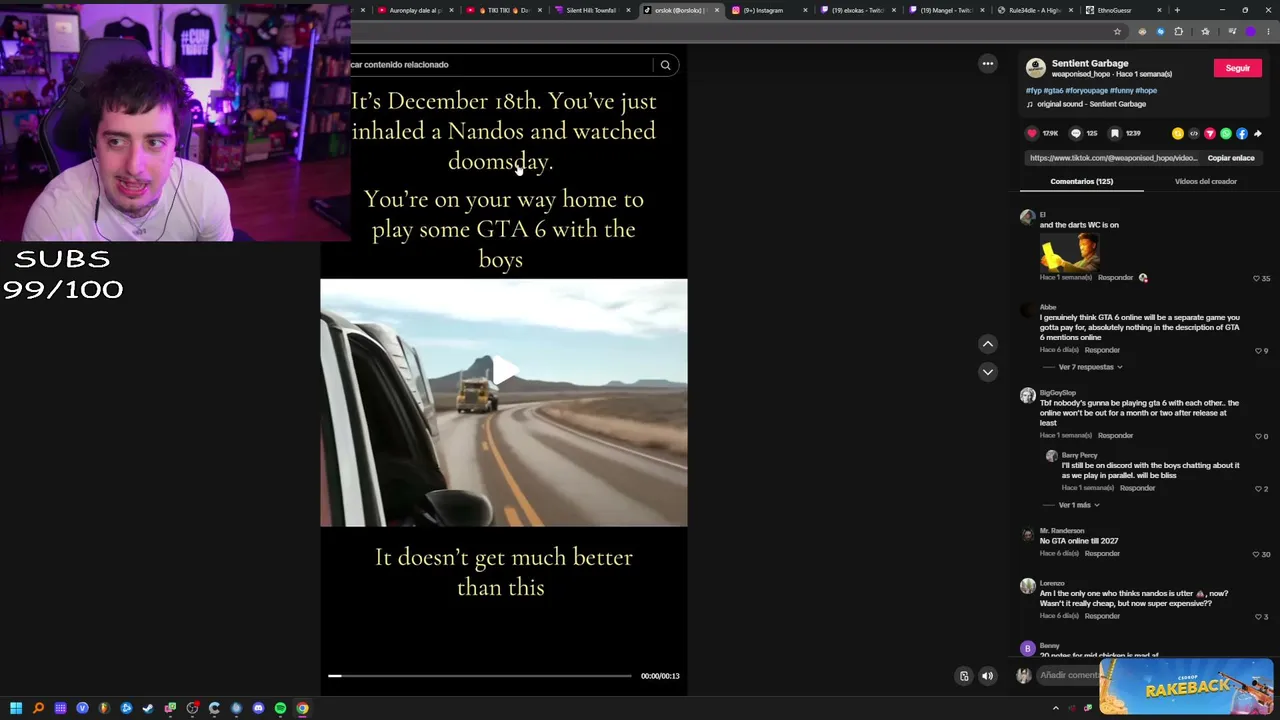The width and height of the screenshot is (1280, 720).
Task: Open a new browser tab
Action: [x=1177, y=10]
